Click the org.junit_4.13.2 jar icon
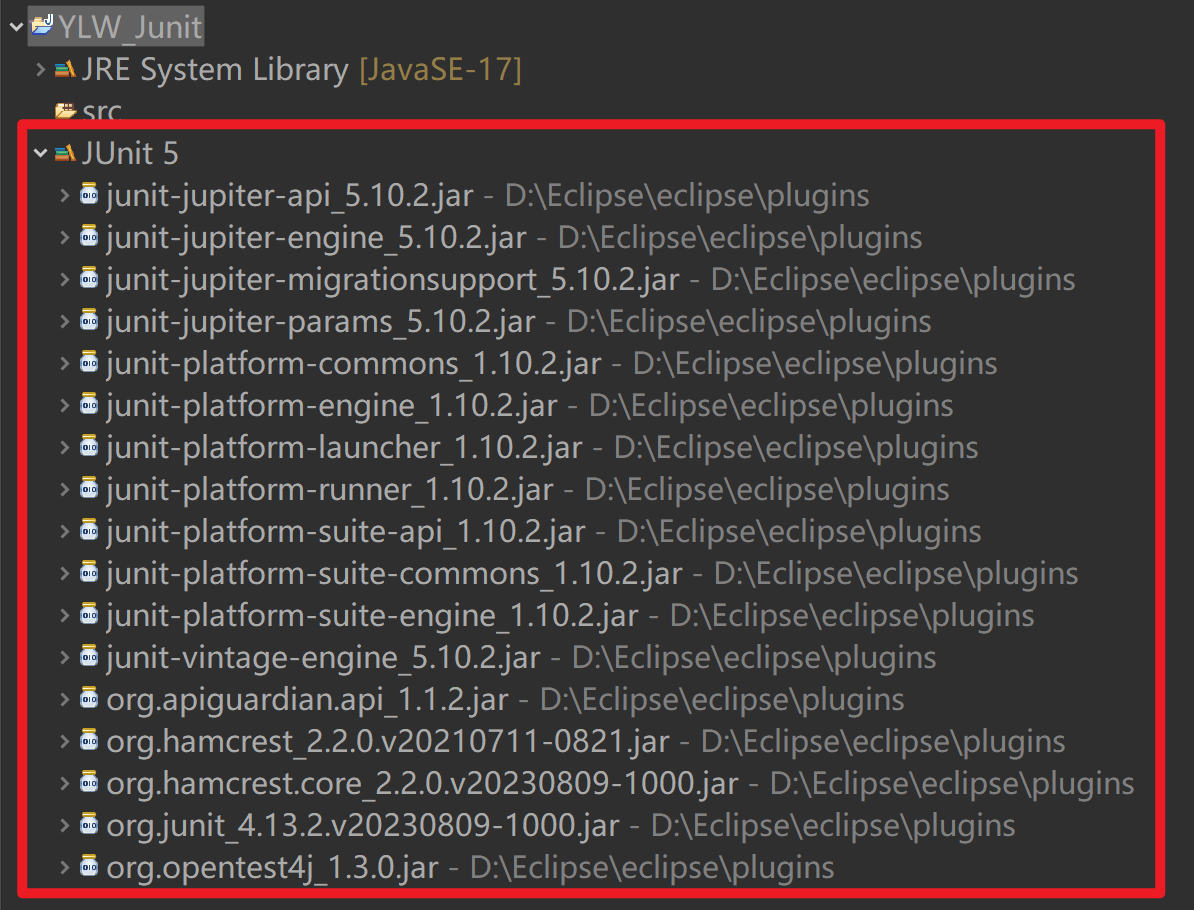This screenshot has width=1194, height=910. (x=89, y=822)
